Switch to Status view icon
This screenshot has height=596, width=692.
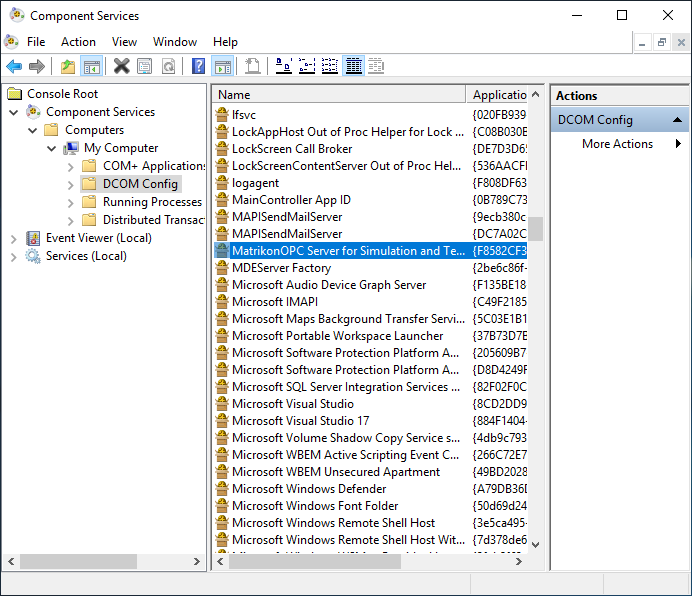tap(376, 67)
